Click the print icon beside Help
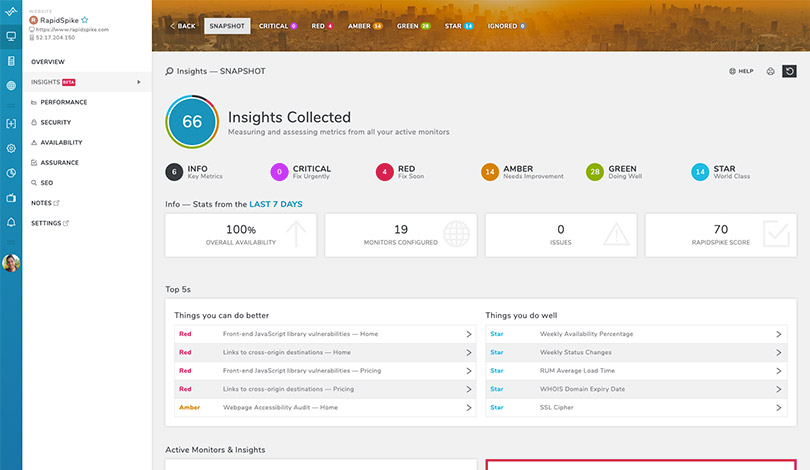The height and width of the screenshot is (470, 810). coord(770,71)
